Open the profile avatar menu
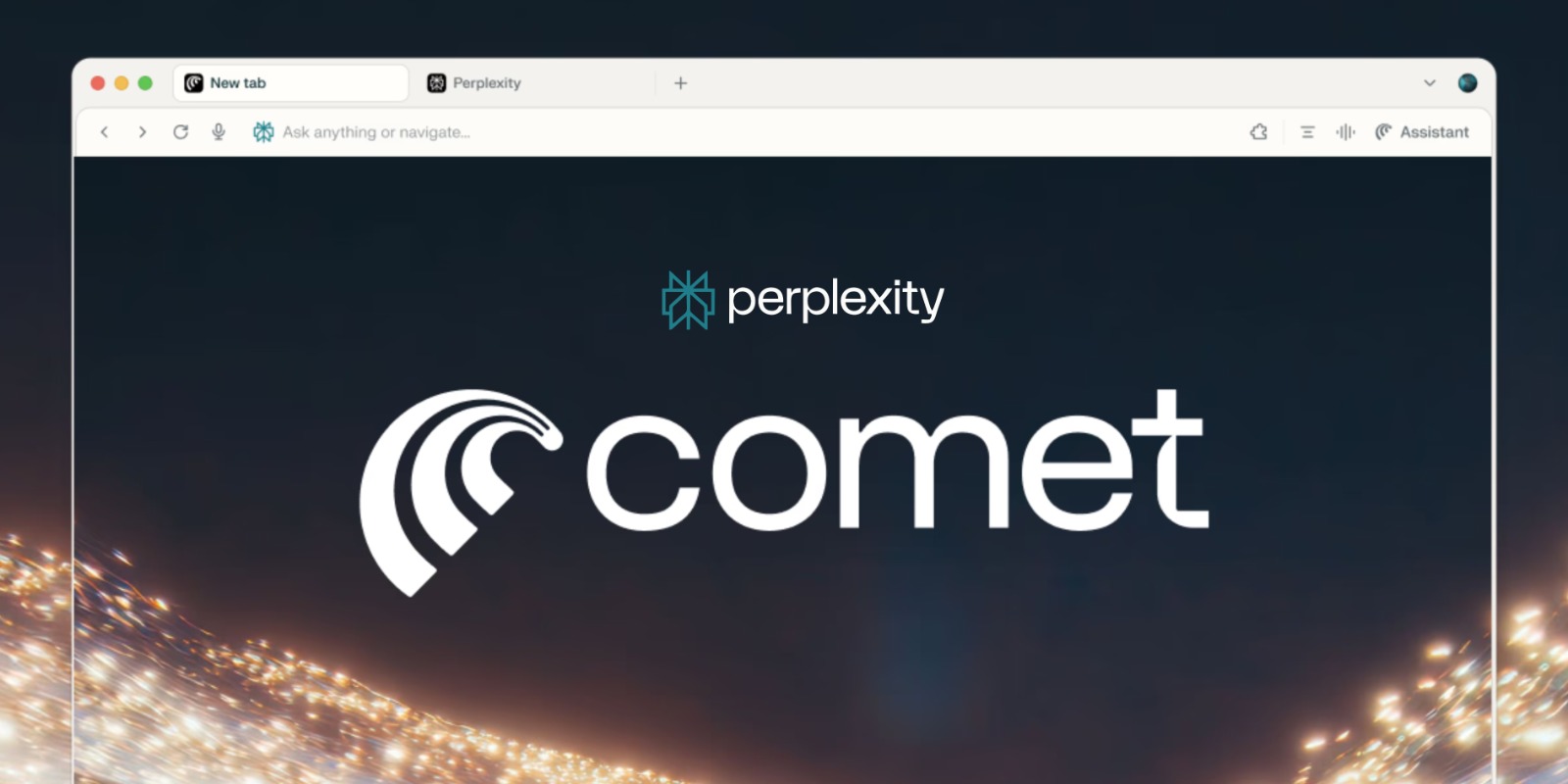 (x=1467, y=82)
